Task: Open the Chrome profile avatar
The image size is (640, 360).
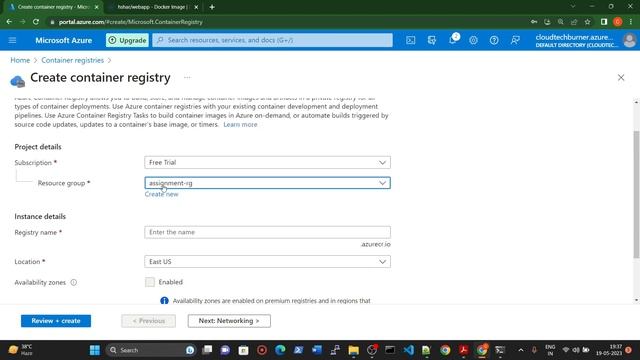Action: (618, 22)
